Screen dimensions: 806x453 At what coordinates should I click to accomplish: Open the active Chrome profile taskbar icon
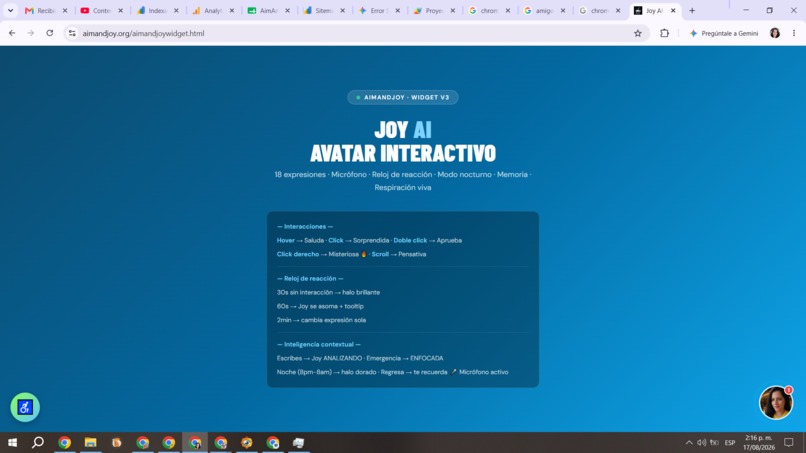click(x=195, y=443)
